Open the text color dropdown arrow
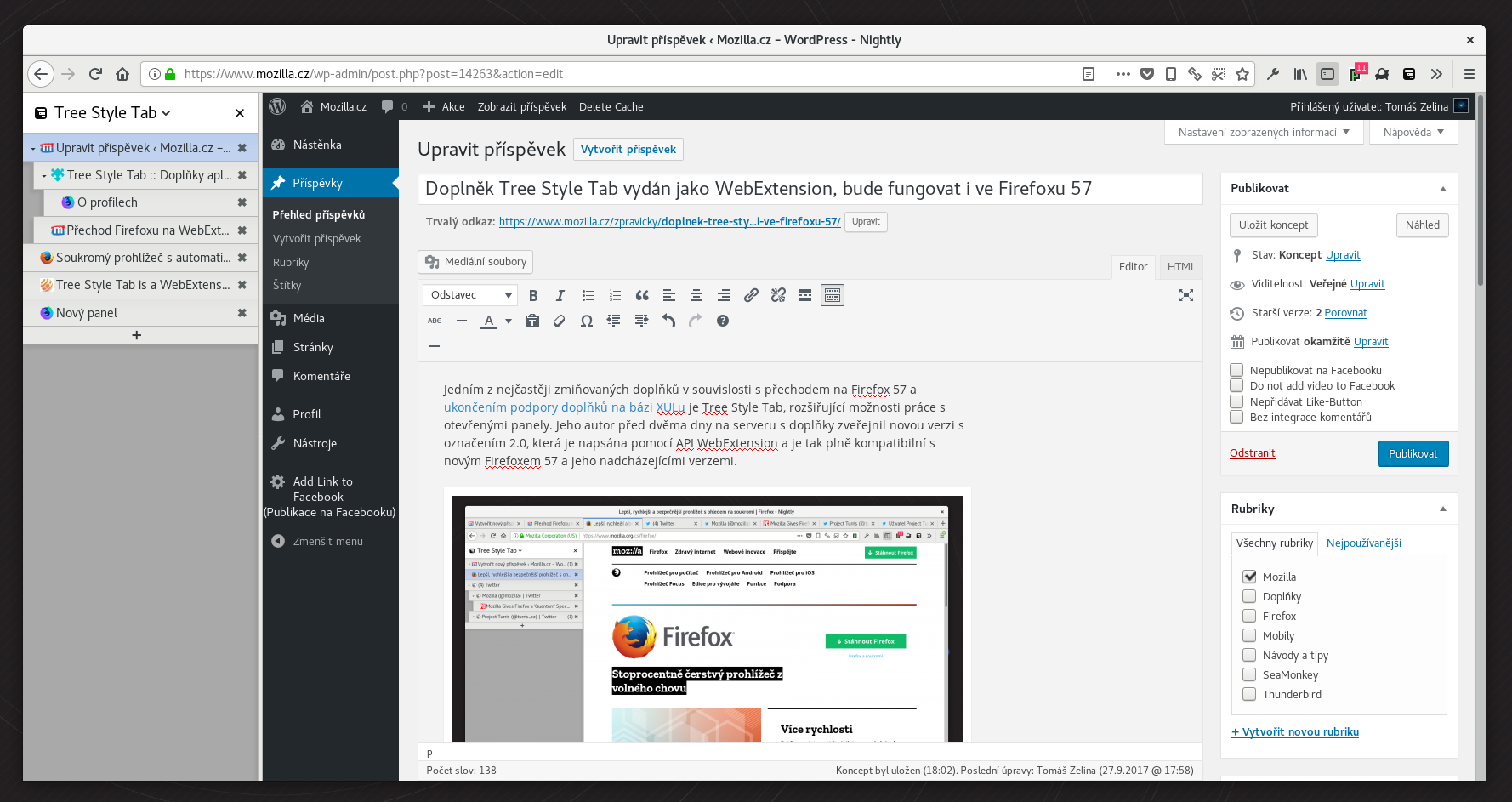 coord(509,321)
